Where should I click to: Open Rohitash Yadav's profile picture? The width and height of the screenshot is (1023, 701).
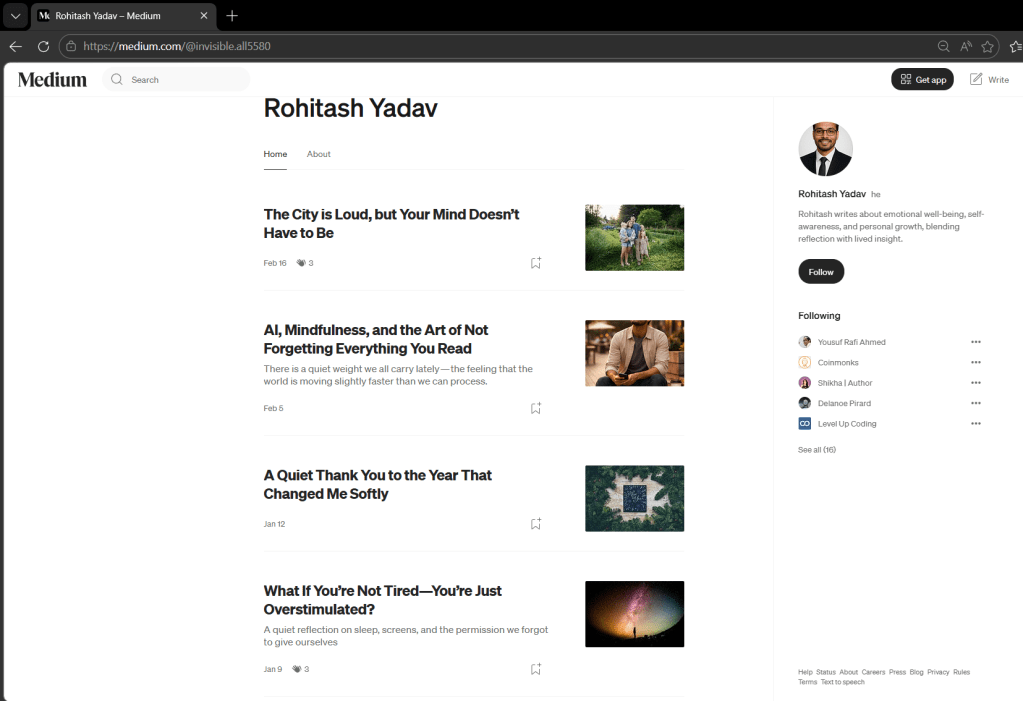(x=825, y=149)
